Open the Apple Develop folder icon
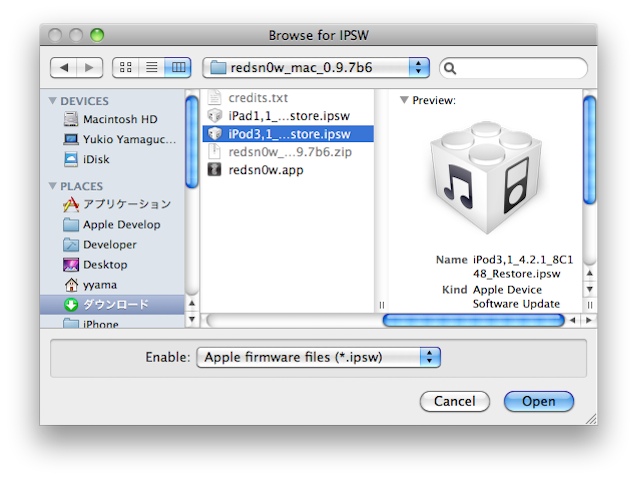The height and width of the screenshot is (480, 637). click(71, 225)
